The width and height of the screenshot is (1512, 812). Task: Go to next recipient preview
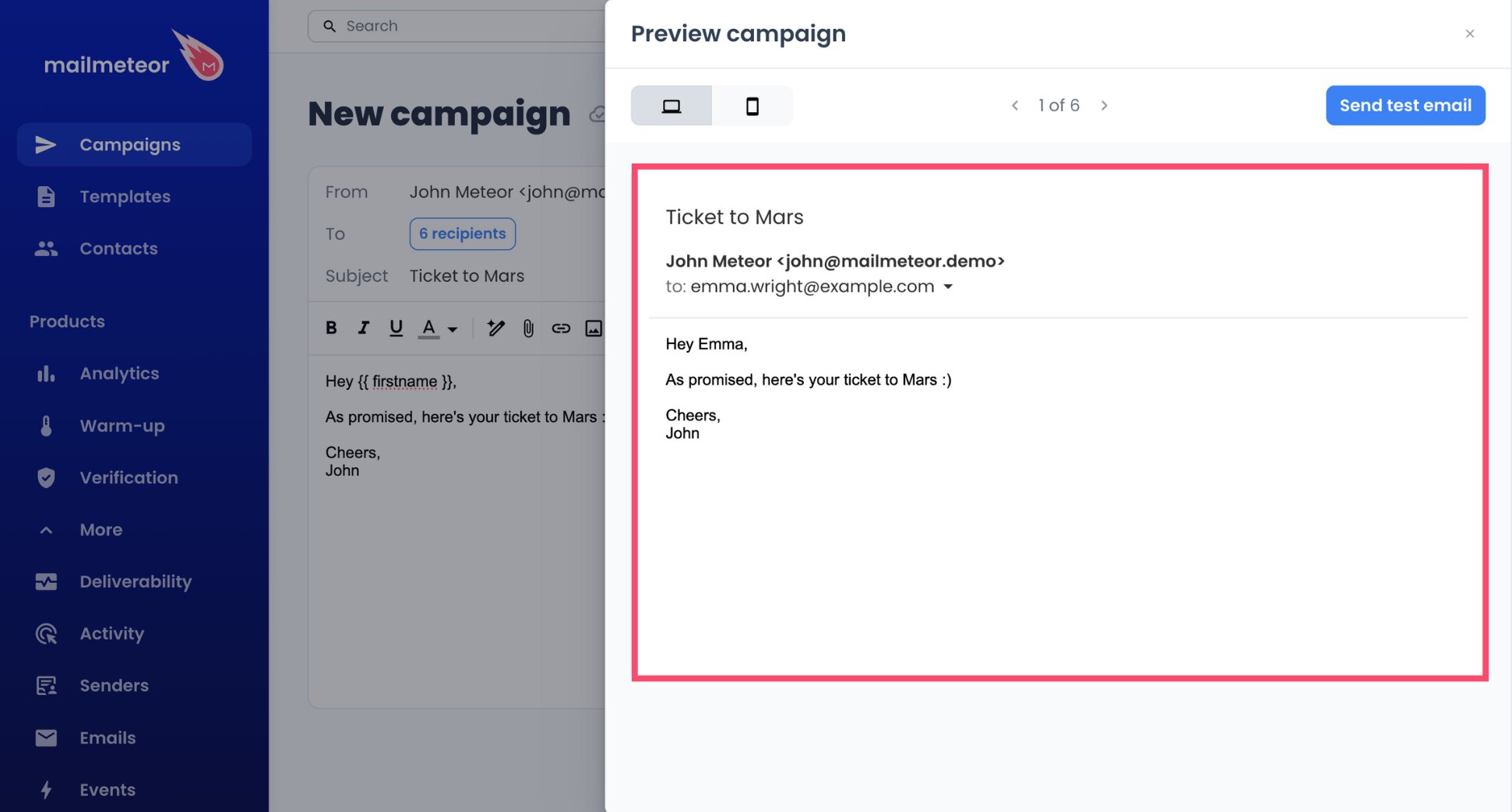pyautogui.click(x=1104, y=105)
